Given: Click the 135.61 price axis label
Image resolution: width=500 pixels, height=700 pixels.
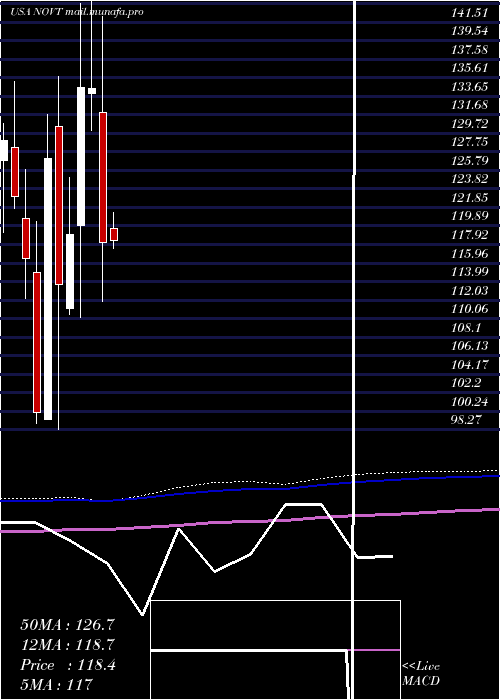Looking at the screenshot, I should pos(470,68).
